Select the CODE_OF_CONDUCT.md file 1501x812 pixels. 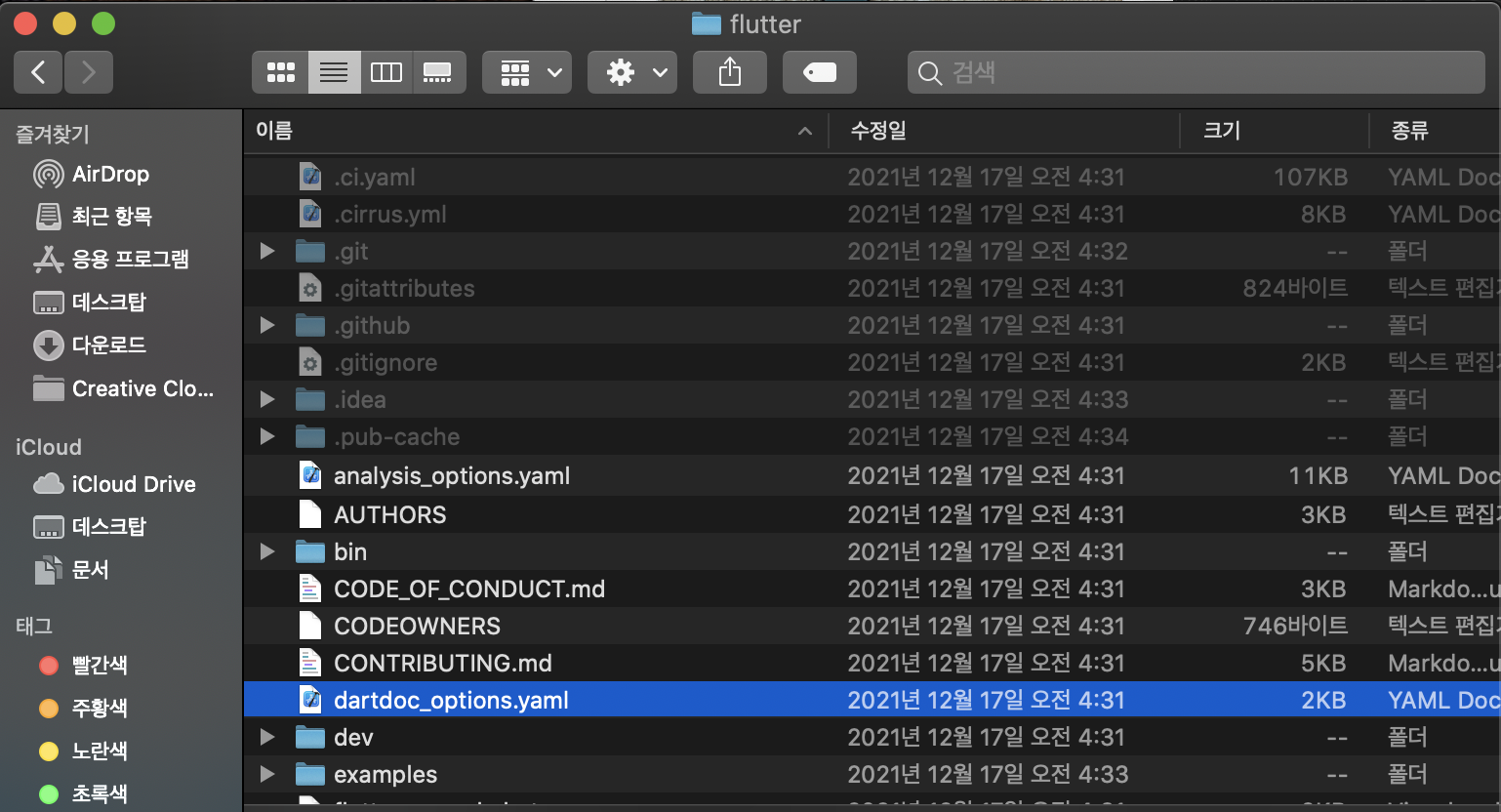pos(872,589)
